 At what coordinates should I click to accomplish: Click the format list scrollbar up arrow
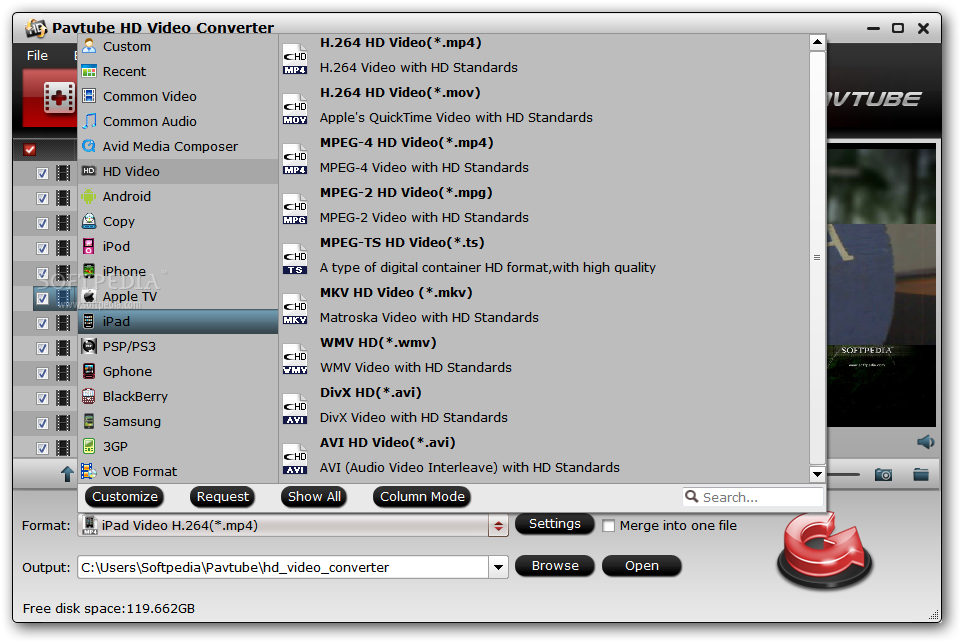tap(817, 42)
